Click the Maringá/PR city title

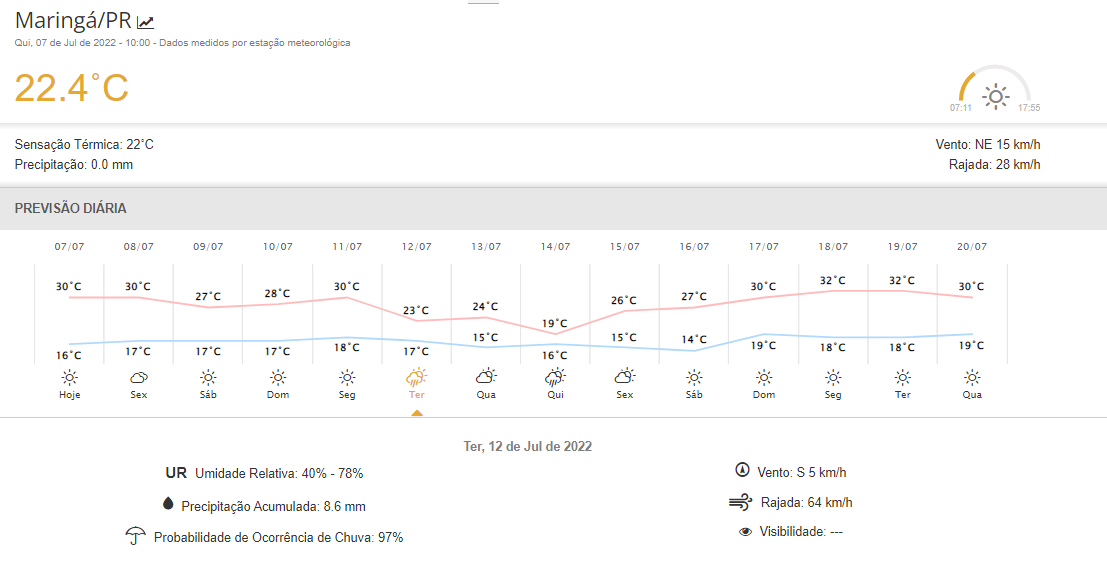[72, 20]
